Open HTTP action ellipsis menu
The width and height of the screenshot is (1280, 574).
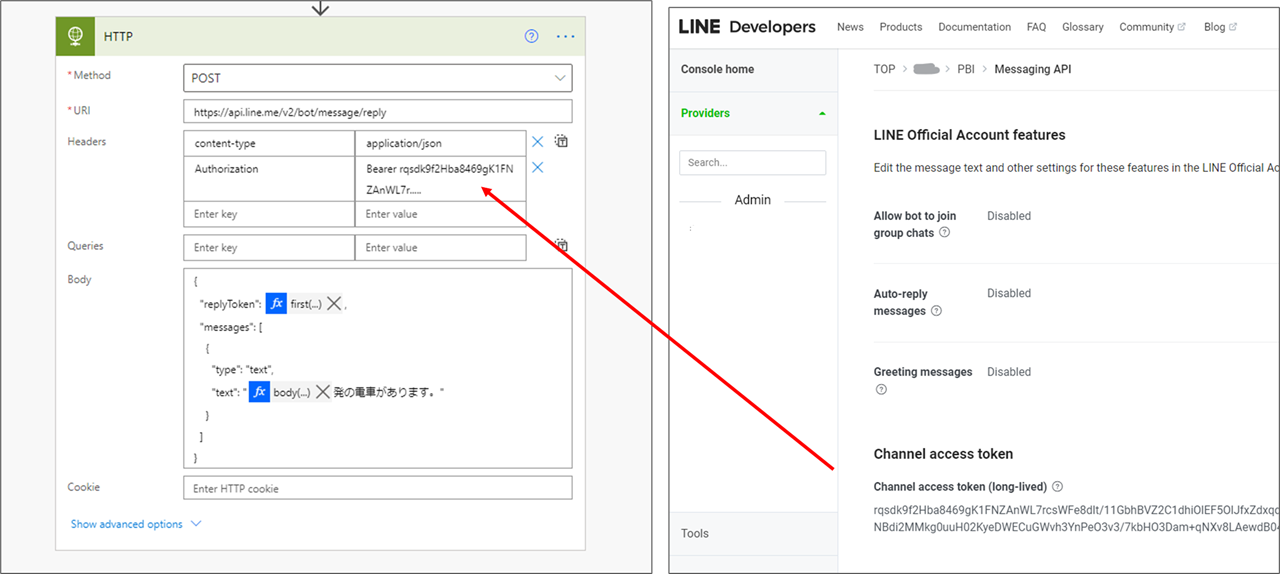click(x=565, y=36)
